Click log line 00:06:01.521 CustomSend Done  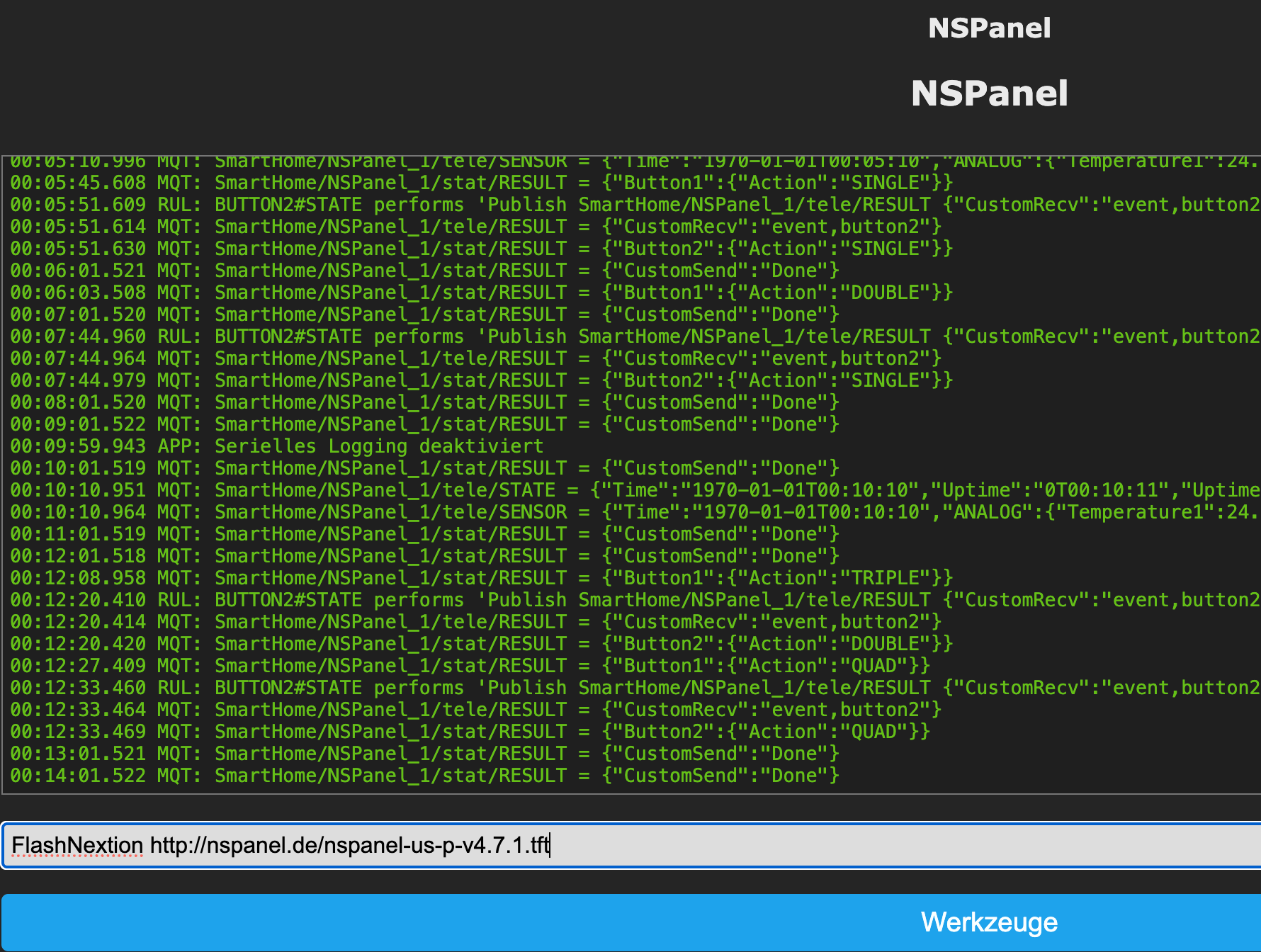point(425,271)
